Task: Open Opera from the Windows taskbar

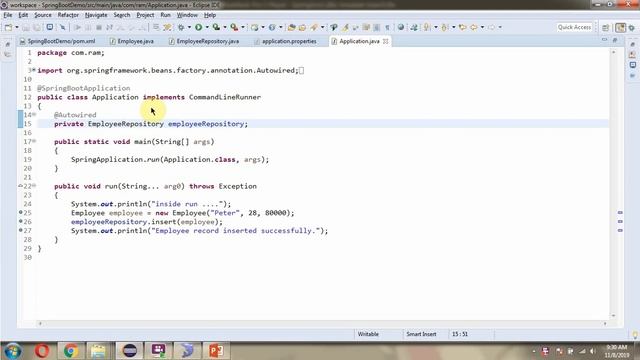Action: pyautogui.click(x=42, y=351)
